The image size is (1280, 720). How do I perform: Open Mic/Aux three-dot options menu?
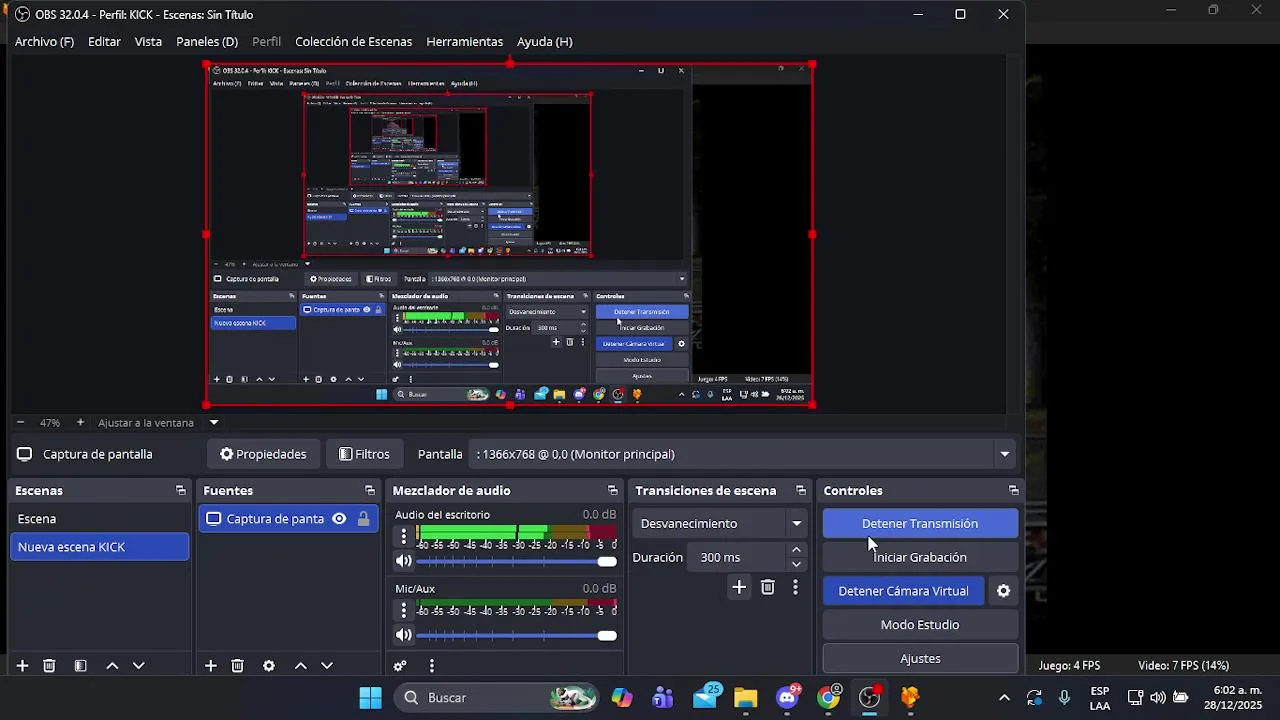(x=404, y=610)
